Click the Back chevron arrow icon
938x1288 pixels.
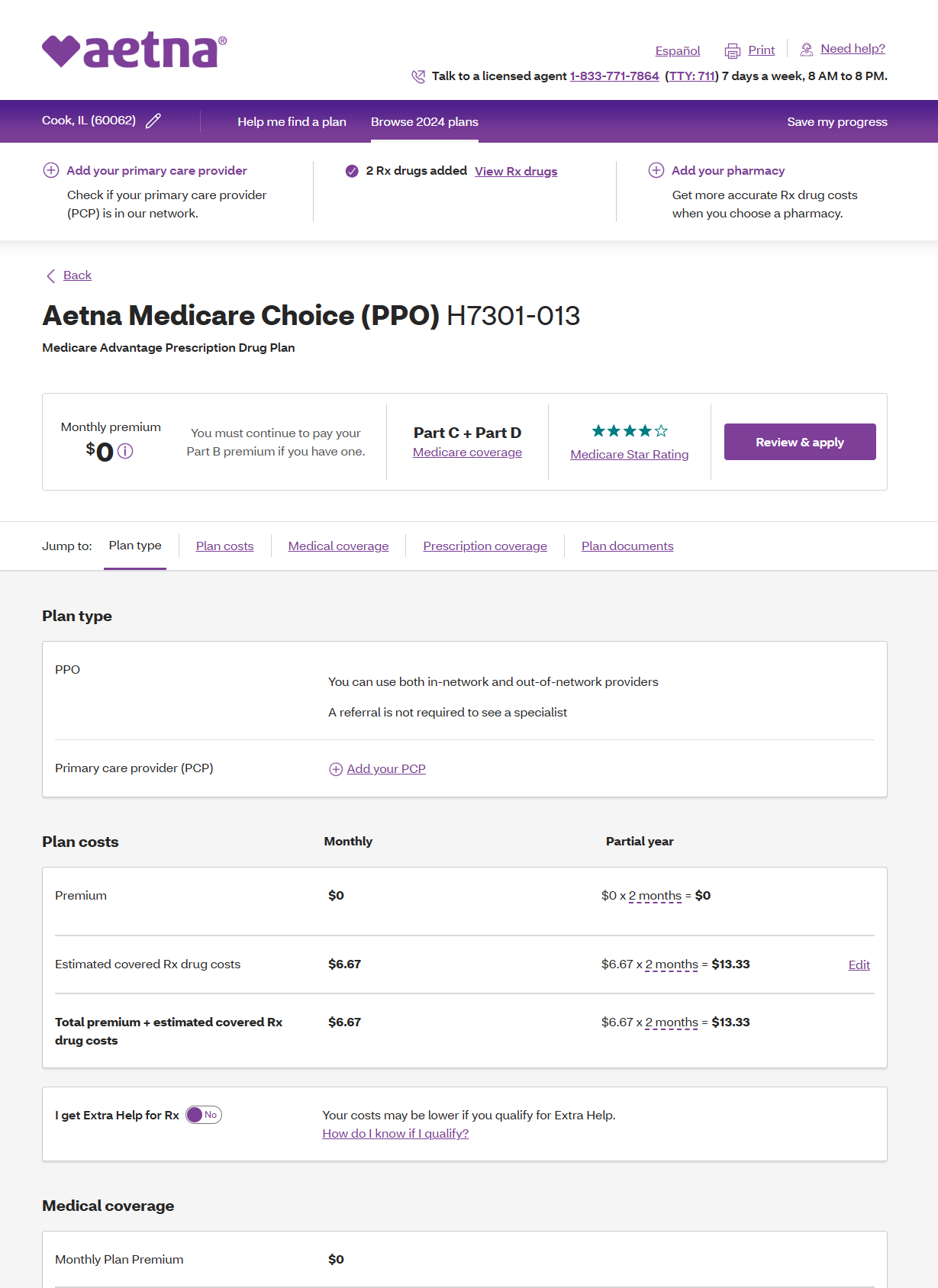point(51,275)
